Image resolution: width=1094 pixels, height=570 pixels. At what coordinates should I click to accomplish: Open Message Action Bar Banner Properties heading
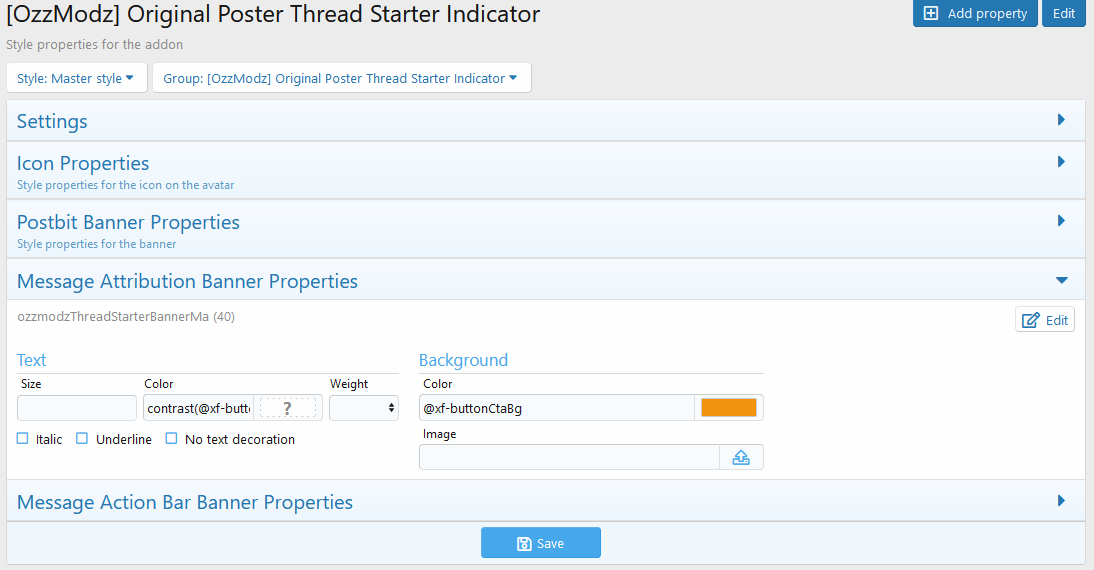tap(185, 502)
